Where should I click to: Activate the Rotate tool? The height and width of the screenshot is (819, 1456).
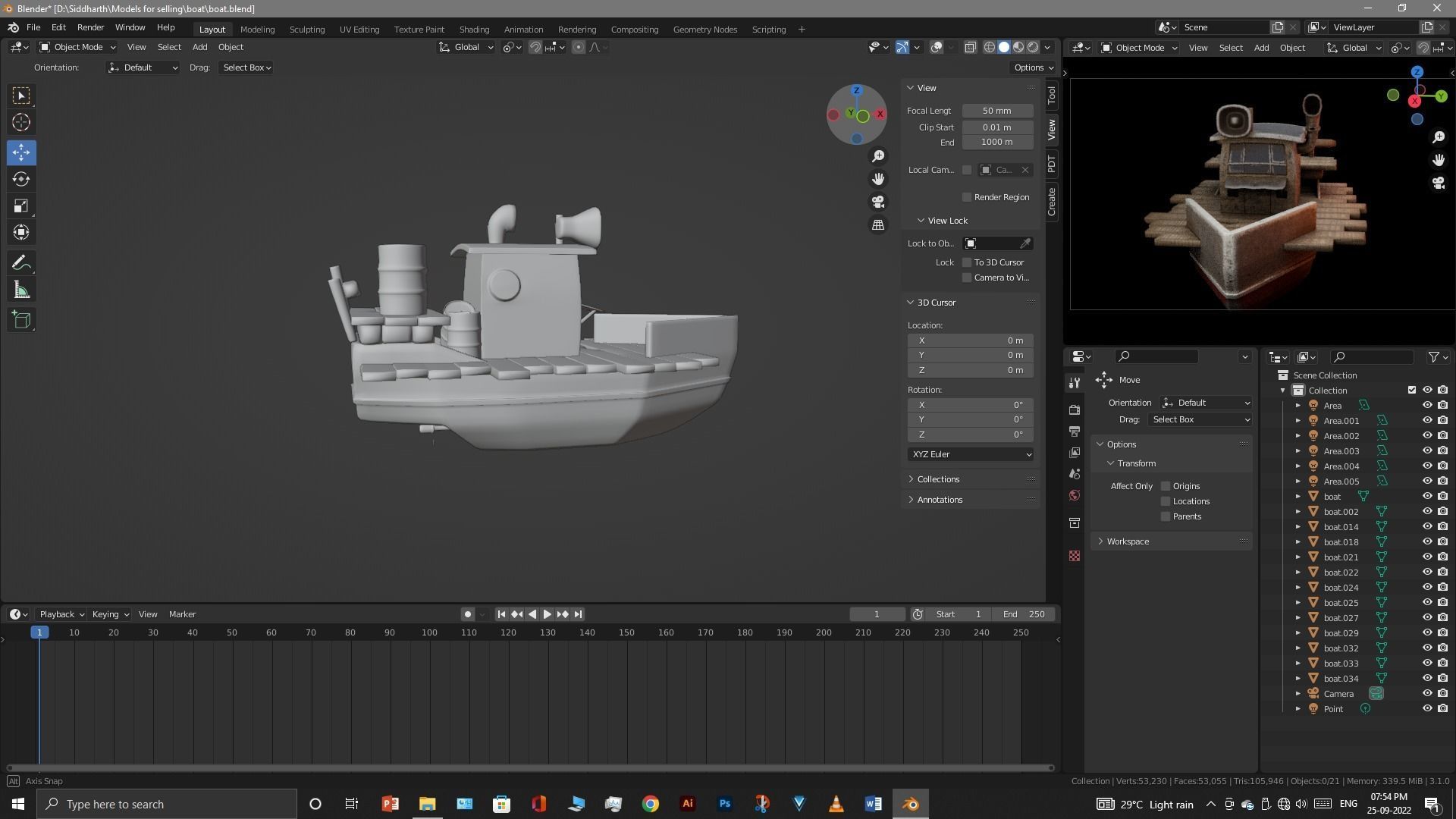click(21, 179)
